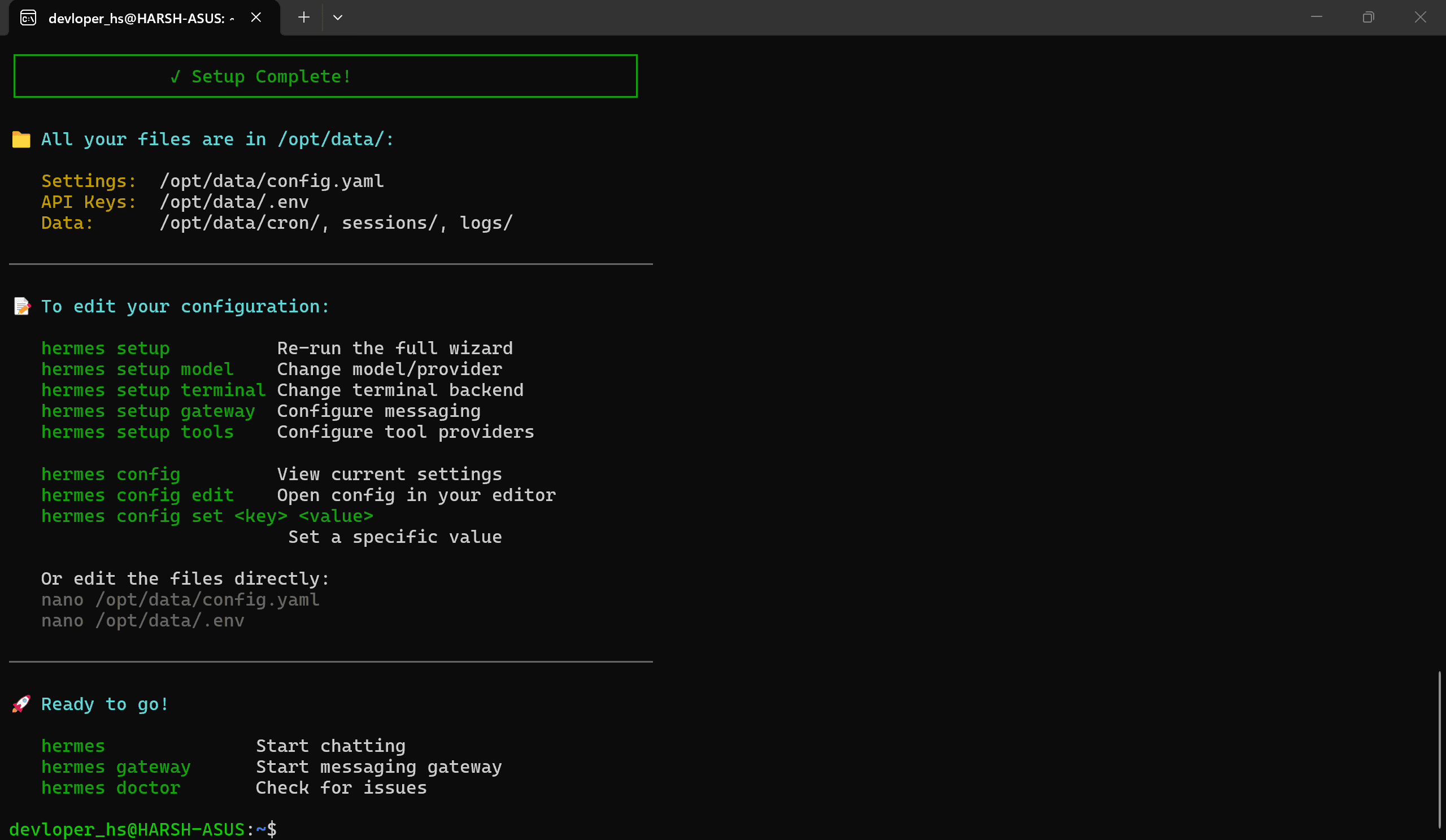Screen dimensions: 1446x840
Task: Click the rocket emoji beside Ready to go
Action: [21, 704]
